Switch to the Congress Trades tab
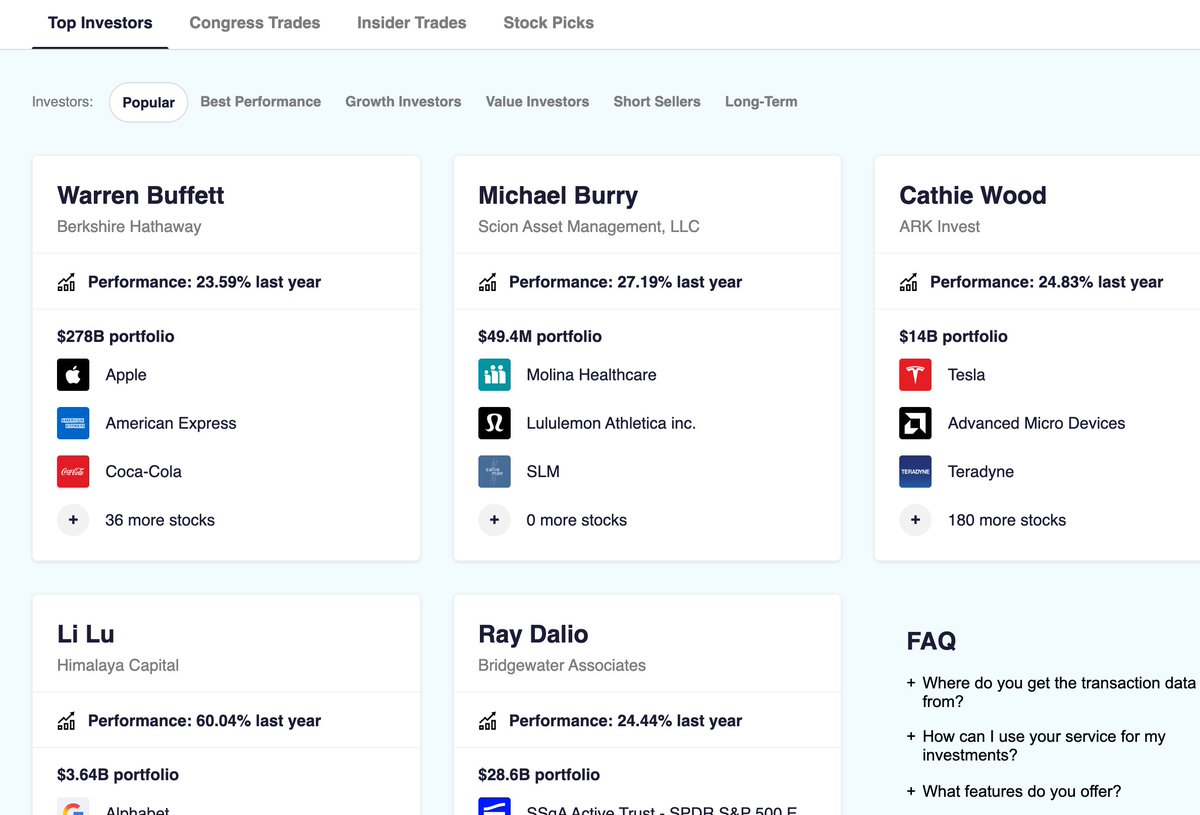Viewport: 1200px width, 815px height. click(255, 22)
